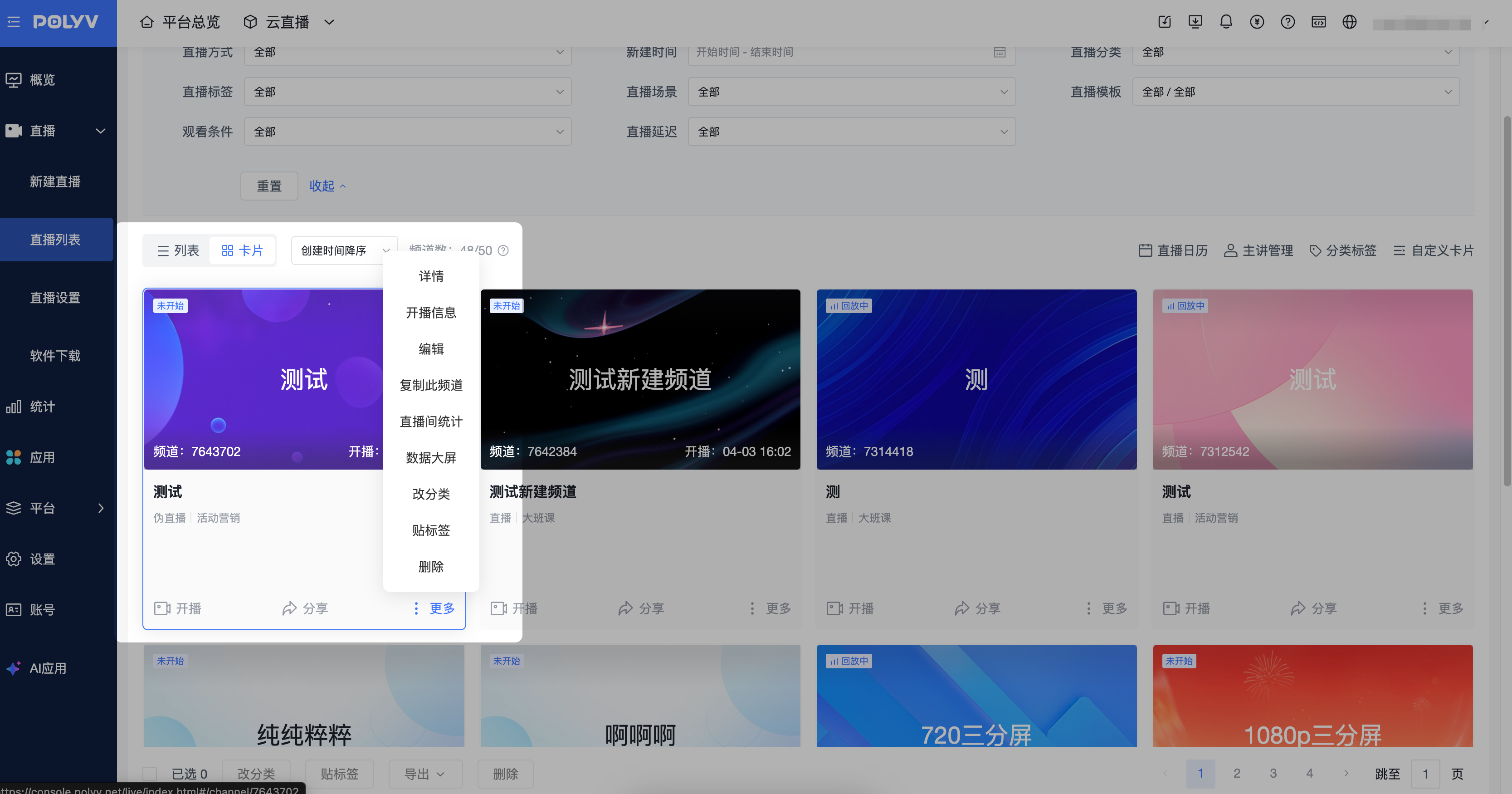The height and width of the screenshot is (794, 1512).
Task: Click the 云直播 cube icon
Action: pos(251,22)
